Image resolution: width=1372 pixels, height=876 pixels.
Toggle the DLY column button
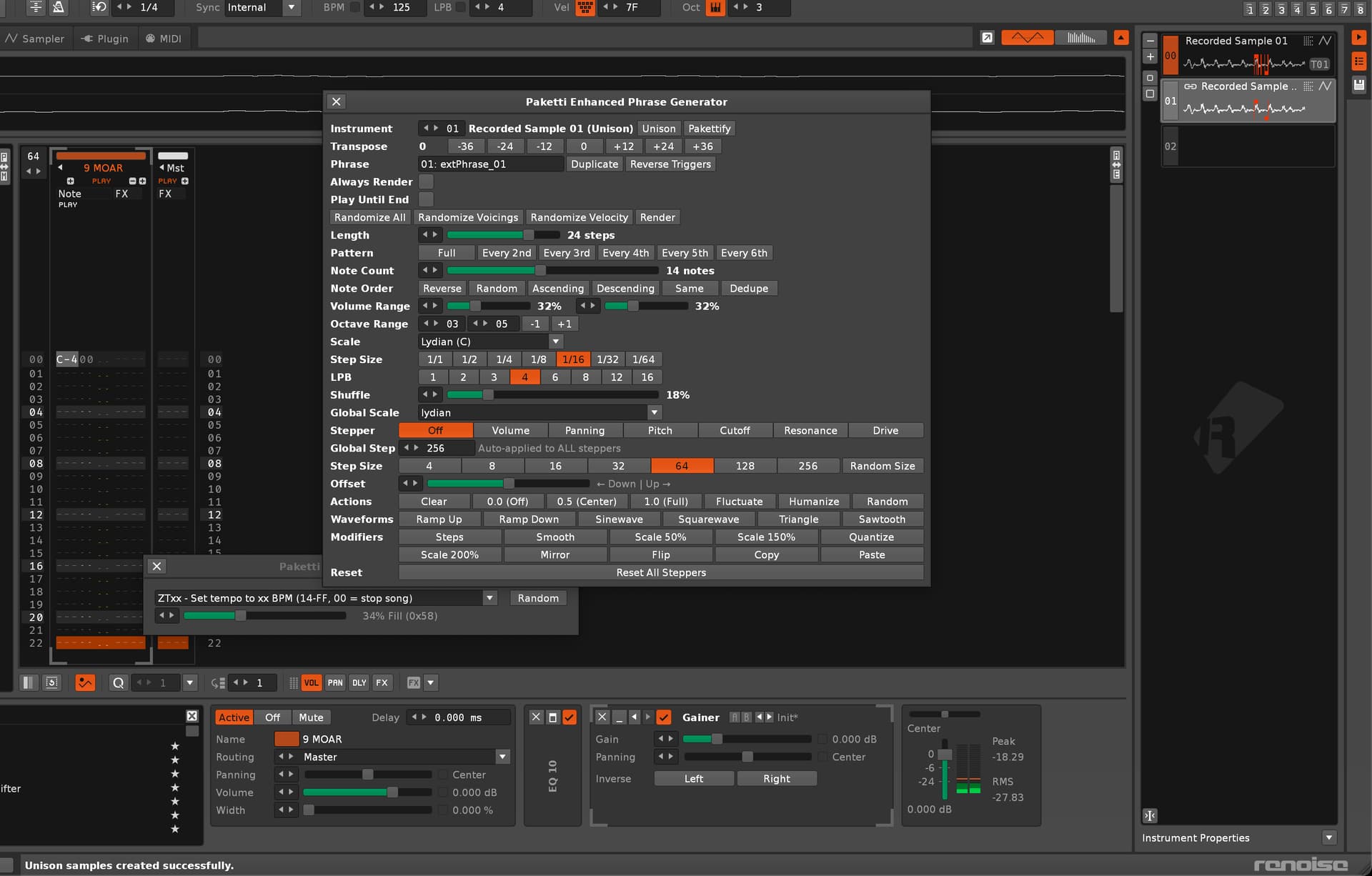(x=359, y=682)
